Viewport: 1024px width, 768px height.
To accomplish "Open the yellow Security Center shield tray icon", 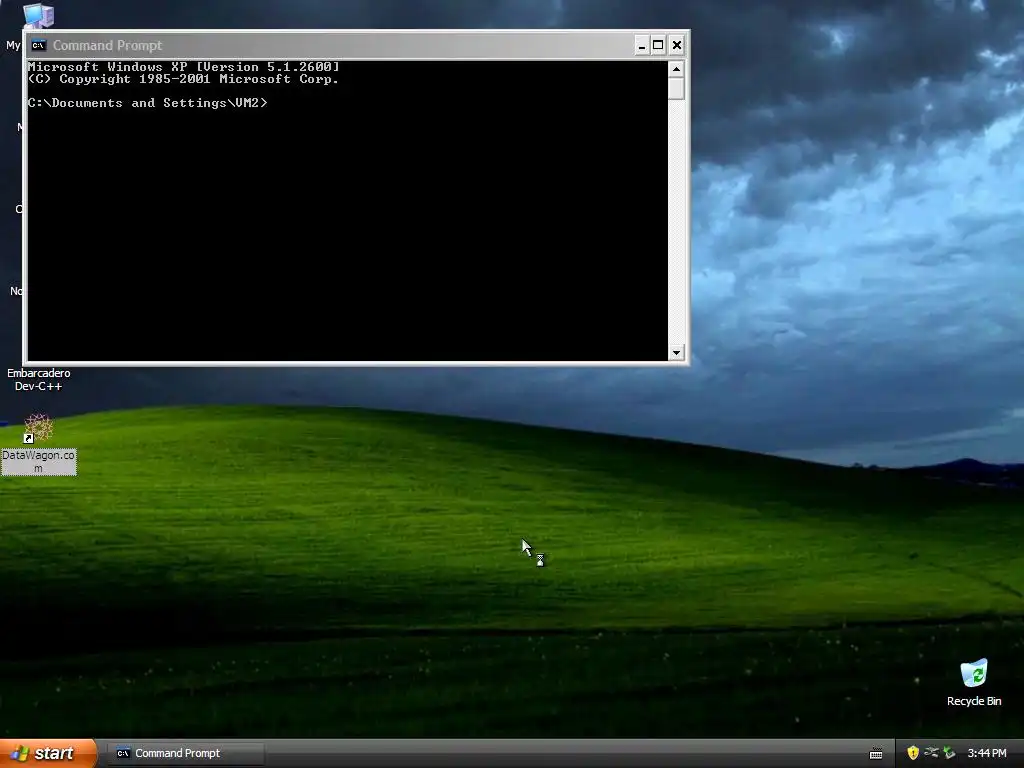I will click(x=913, y=753).
